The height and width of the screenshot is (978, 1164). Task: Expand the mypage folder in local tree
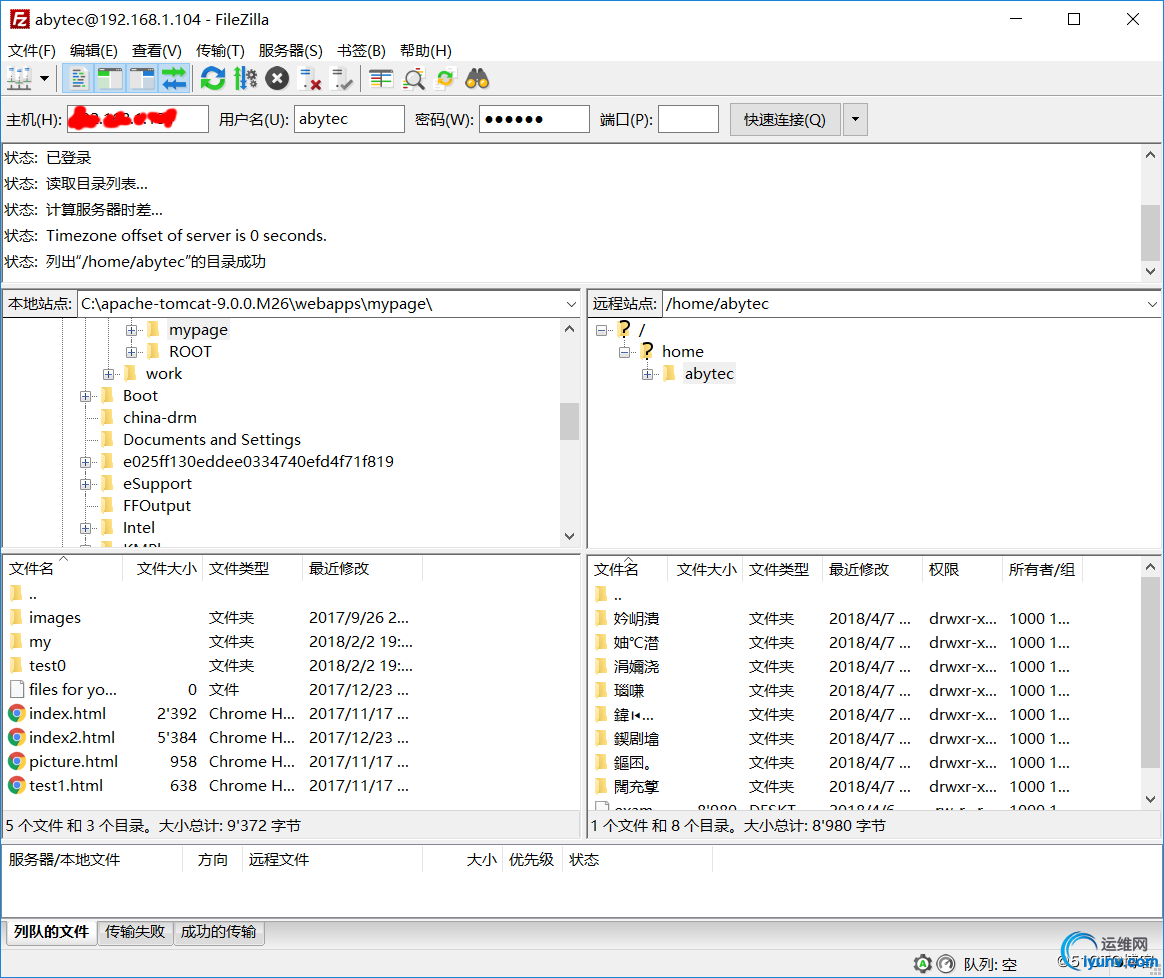click(x=131, y=330)
